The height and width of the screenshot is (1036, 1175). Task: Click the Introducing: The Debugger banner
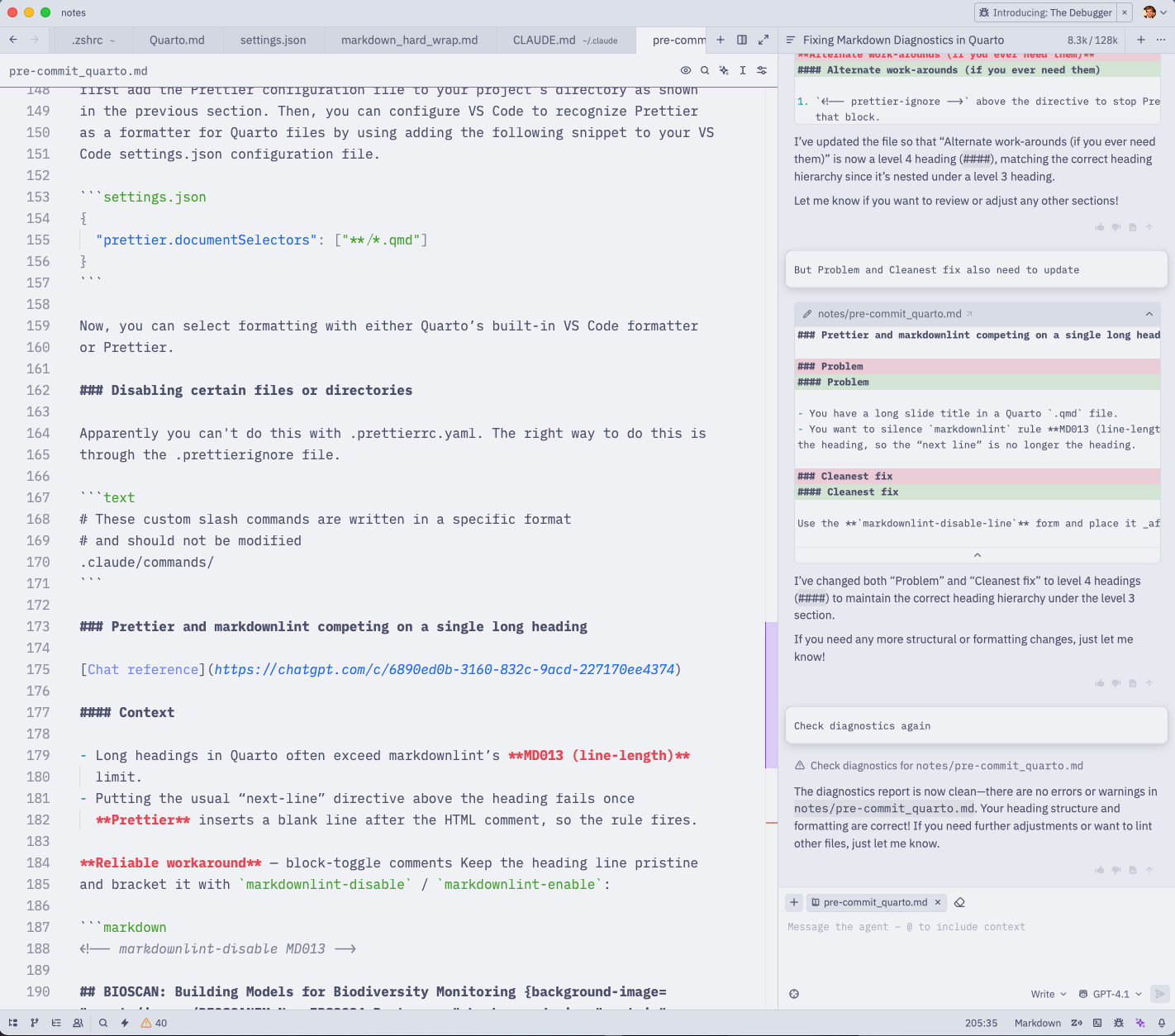tap(1045, 12)
